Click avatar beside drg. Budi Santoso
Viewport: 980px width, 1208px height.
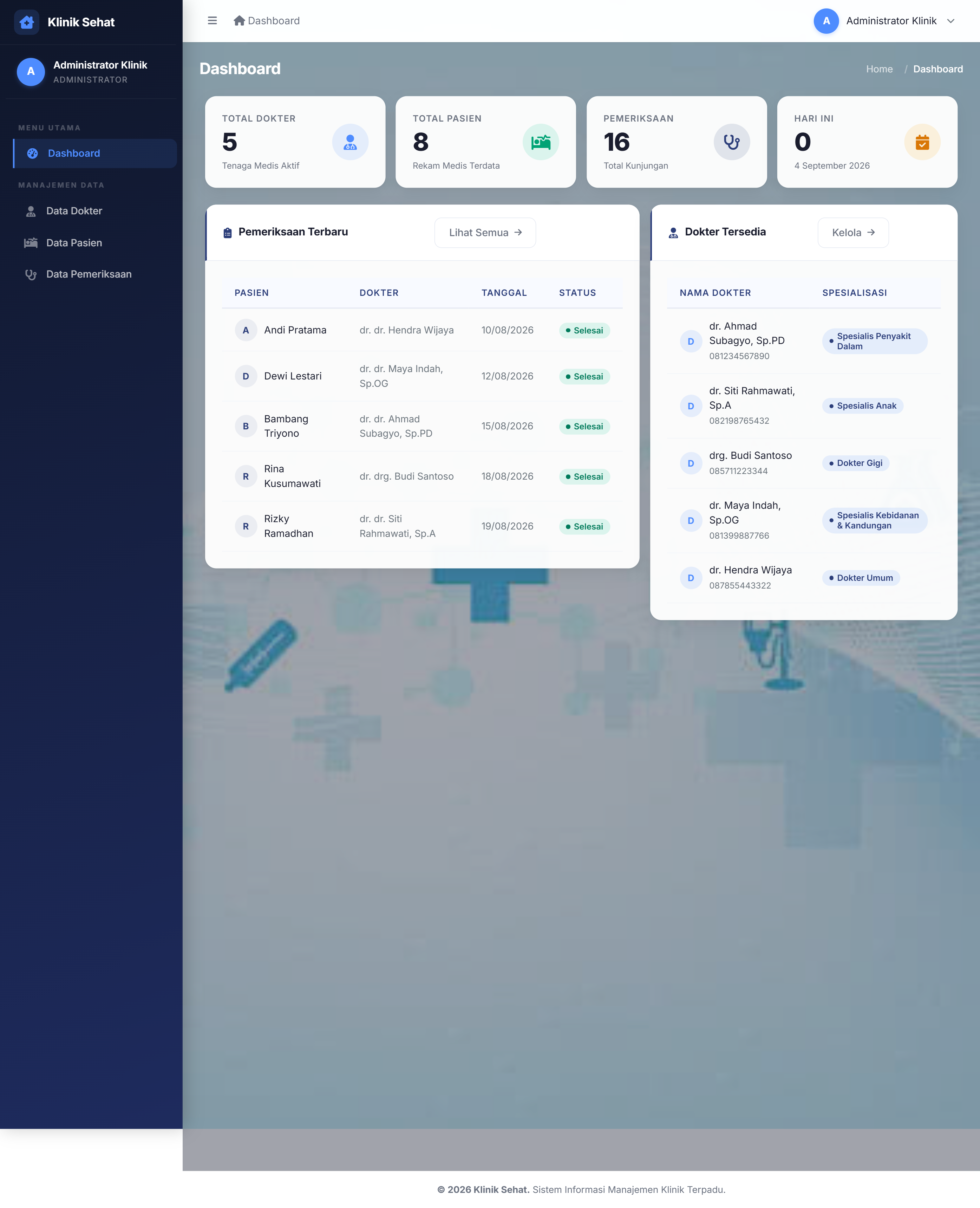691,463
